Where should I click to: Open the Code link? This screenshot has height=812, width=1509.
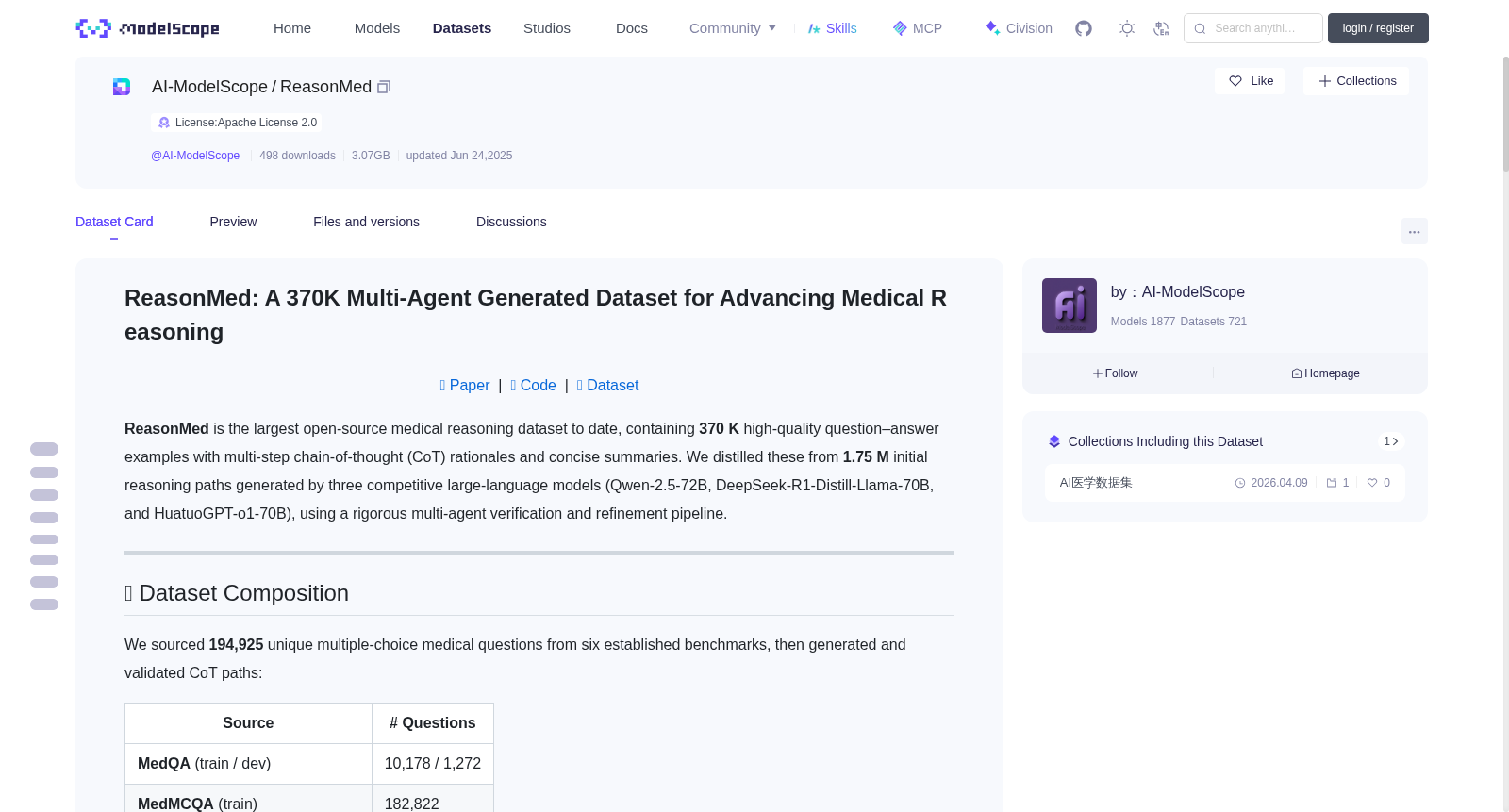tap(533, 386)
